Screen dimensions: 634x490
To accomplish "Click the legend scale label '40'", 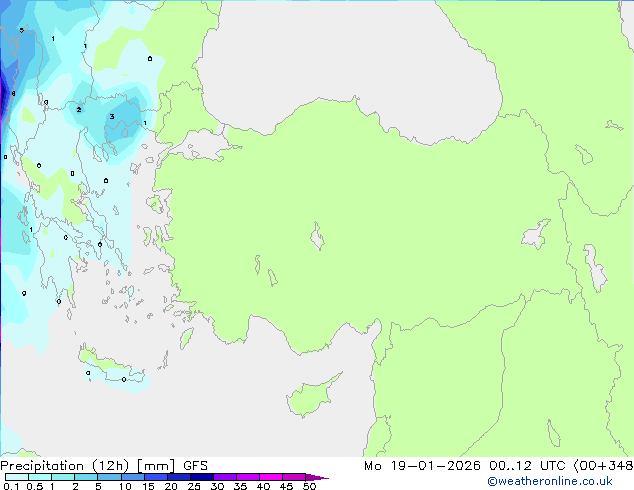I will (x=263, y=486).
